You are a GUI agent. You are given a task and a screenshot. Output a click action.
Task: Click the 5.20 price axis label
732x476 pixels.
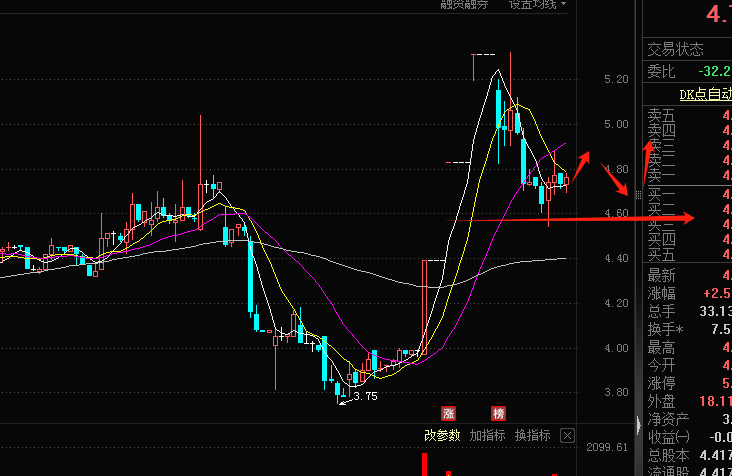tap(616, 79)
